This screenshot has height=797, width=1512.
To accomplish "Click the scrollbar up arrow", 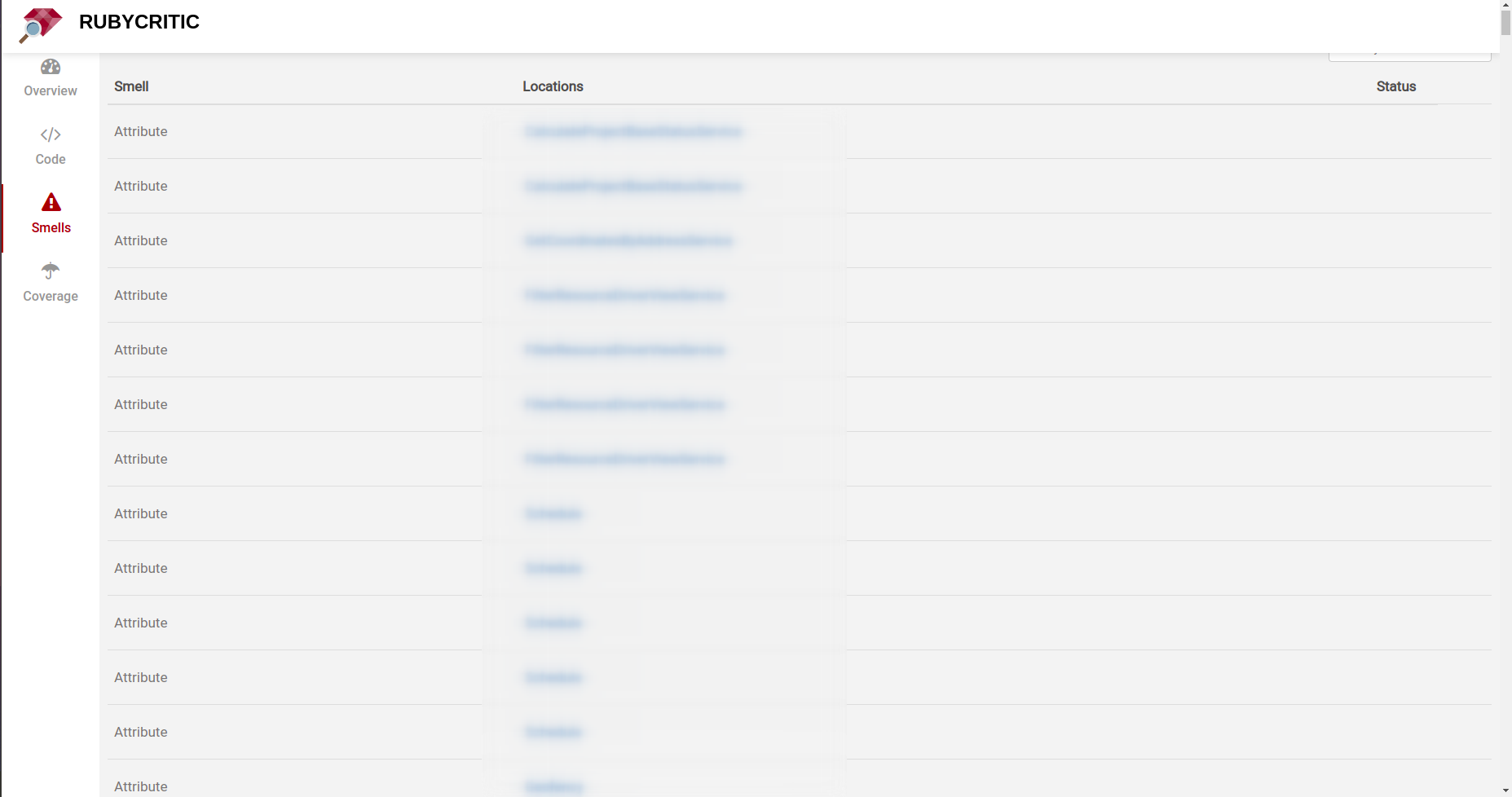I will [1505, 6].
